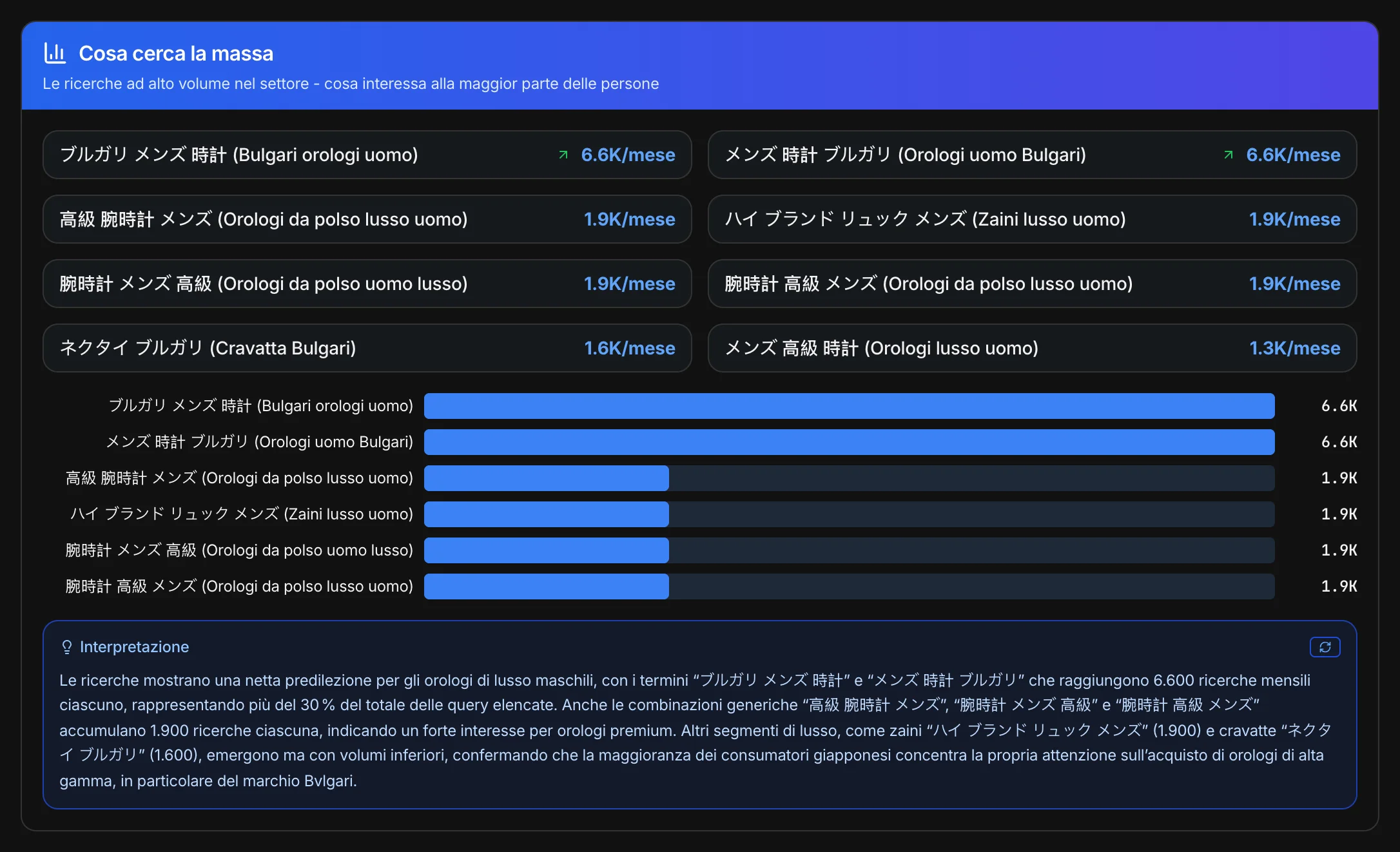Click the chart label 腕時計 メンズ 高級 (Orologi da polso uomo lusso)

[239, 550]
